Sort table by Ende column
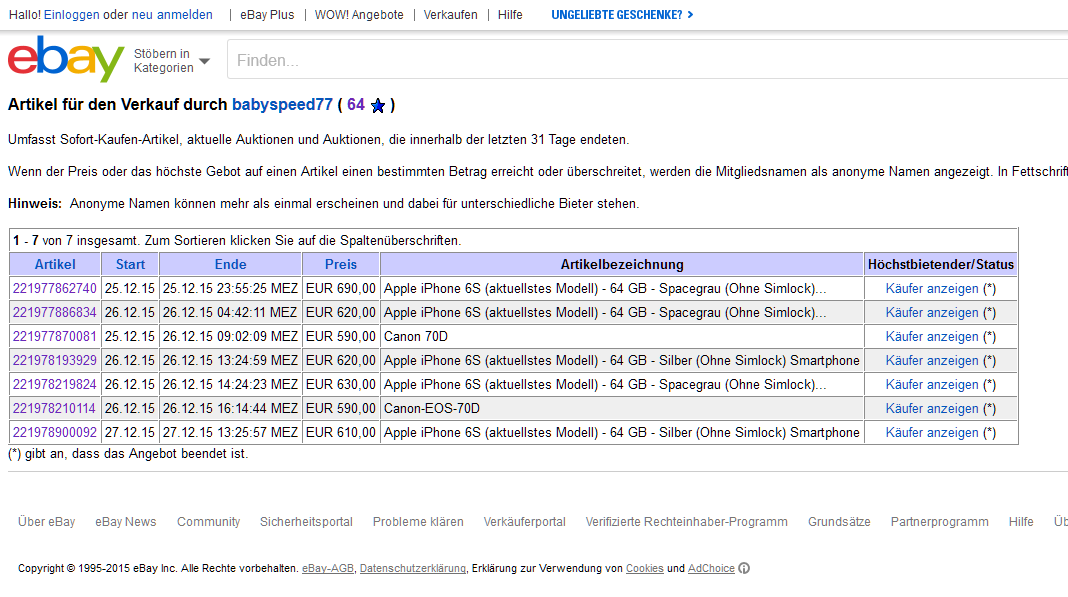This screenshot has width=1068, height=597. (x=230, y=264)
